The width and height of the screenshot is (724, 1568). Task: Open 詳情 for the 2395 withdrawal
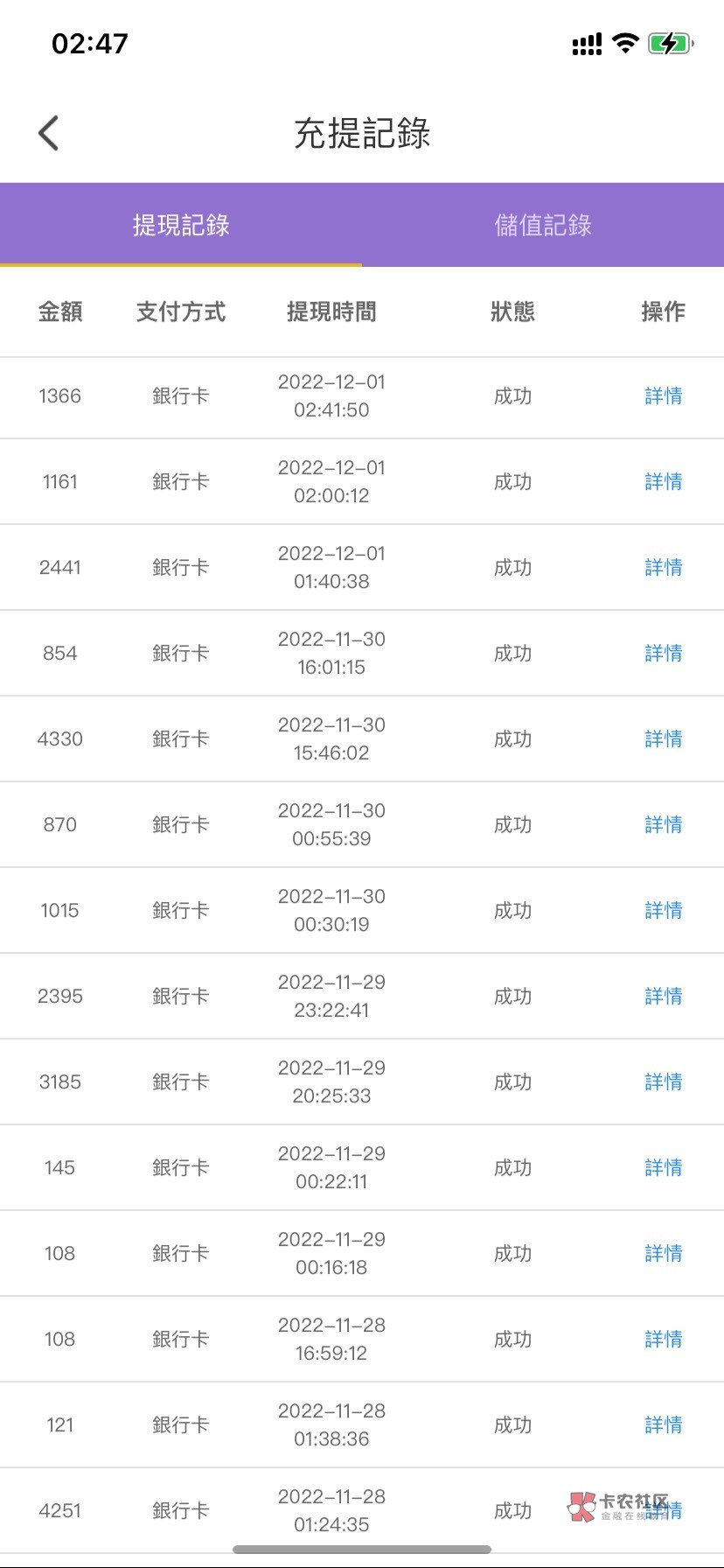pos(663,997)
